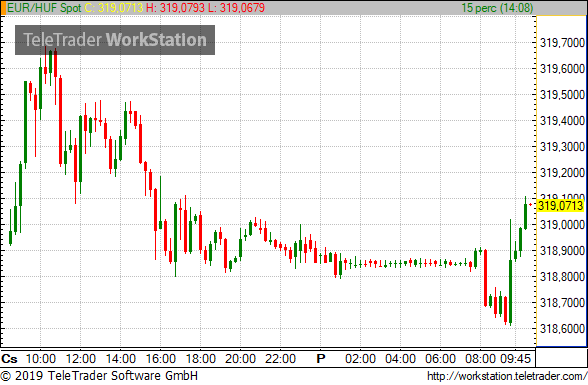Click the orange marker beside EUR/HUF title

[3, 8]
